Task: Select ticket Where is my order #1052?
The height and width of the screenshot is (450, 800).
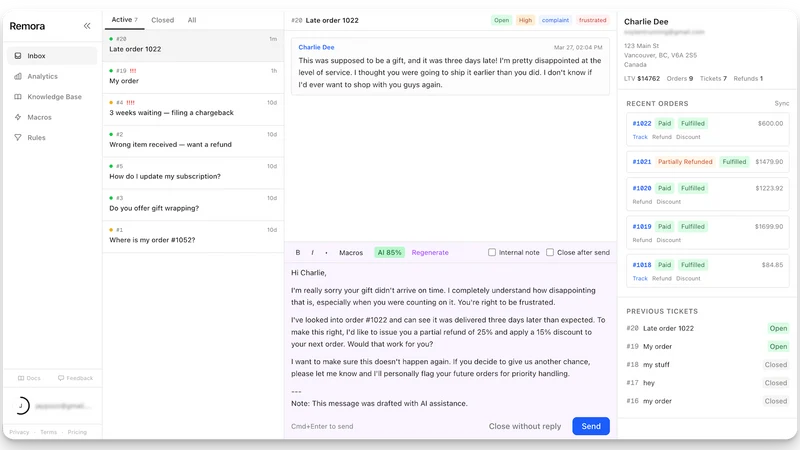Action: (193, 235)
